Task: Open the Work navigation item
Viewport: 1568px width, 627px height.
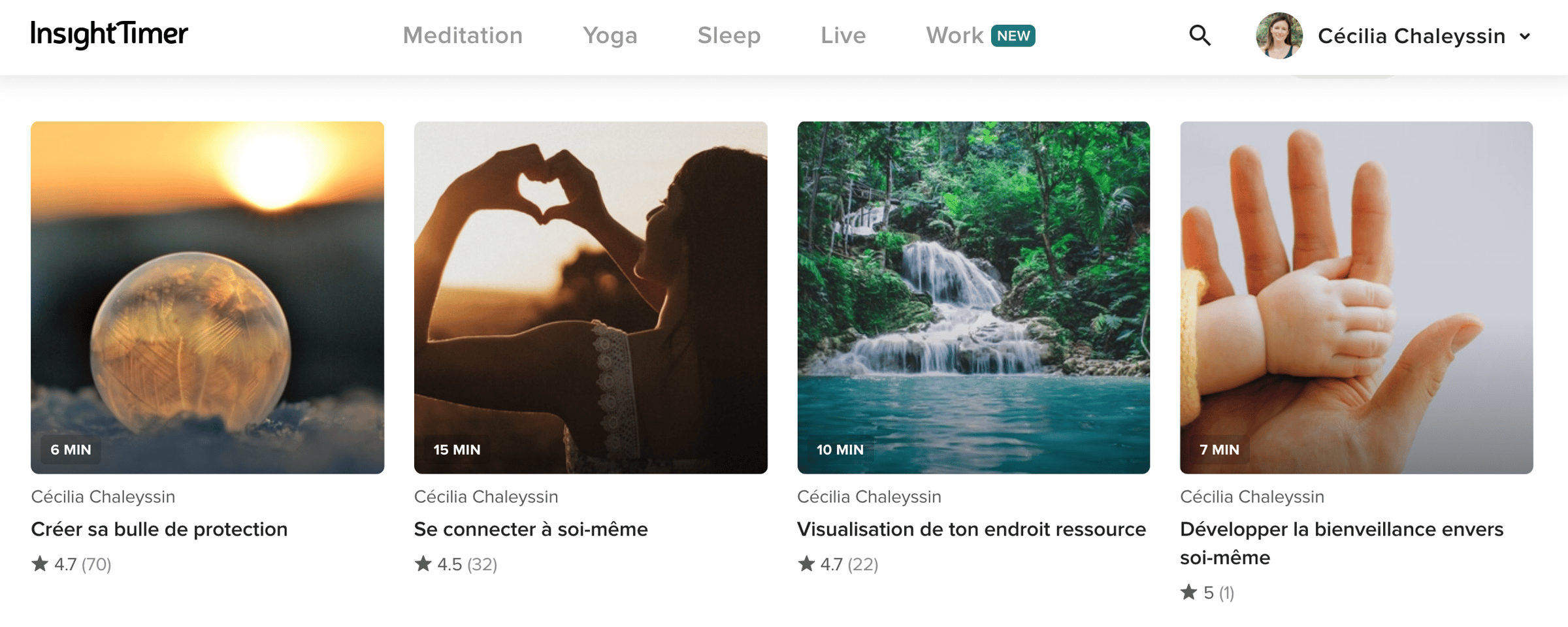Action: (954, 35)
